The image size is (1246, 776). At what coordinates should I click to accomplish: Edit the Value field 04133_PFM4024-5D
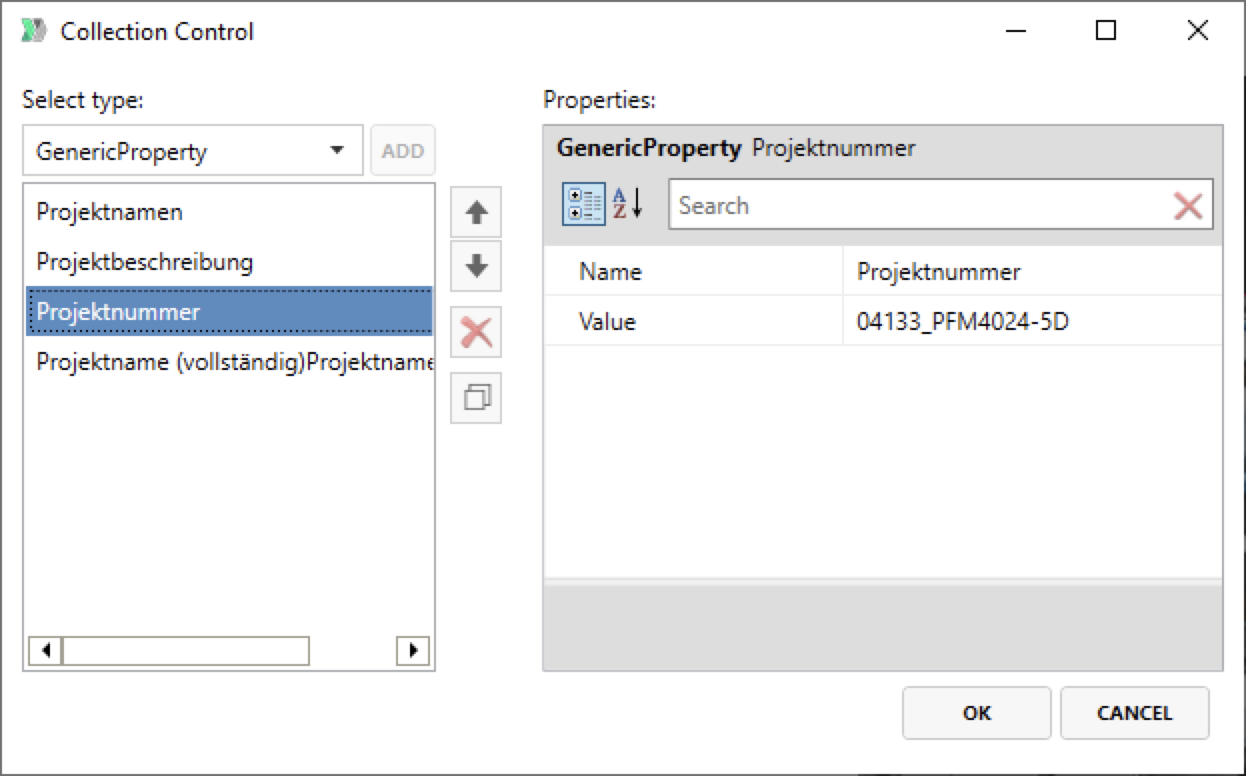(1030, 322)
